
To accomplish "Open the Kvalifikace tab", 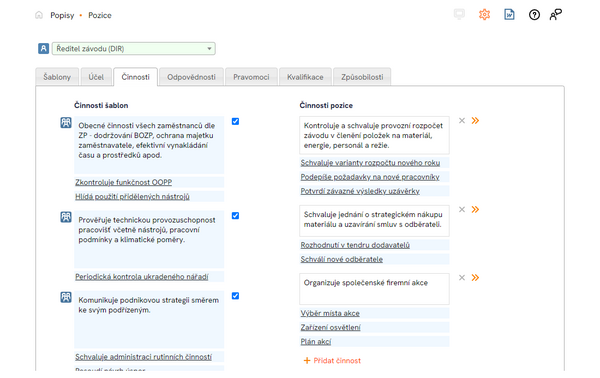I will coord(305,77).
